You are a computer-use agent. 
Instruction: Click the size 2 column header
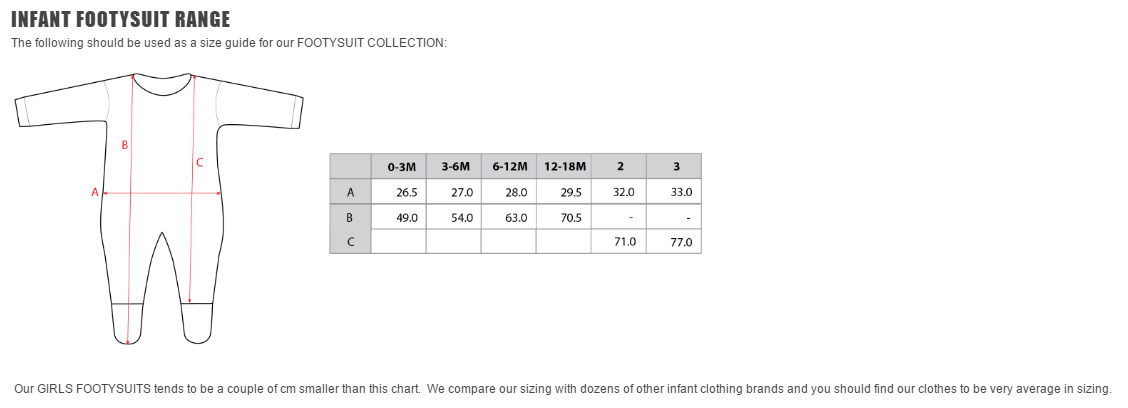click(619, 166)
